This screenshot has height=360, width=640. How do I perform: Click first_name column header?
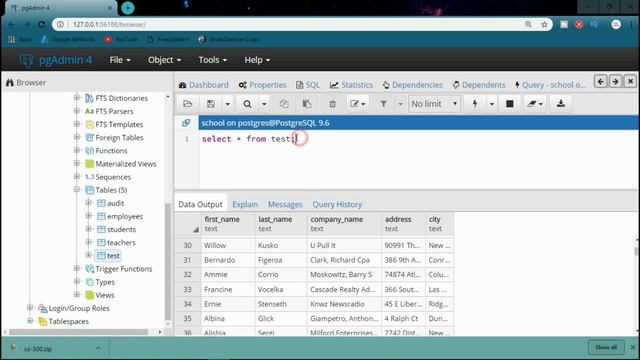point(228,224)
